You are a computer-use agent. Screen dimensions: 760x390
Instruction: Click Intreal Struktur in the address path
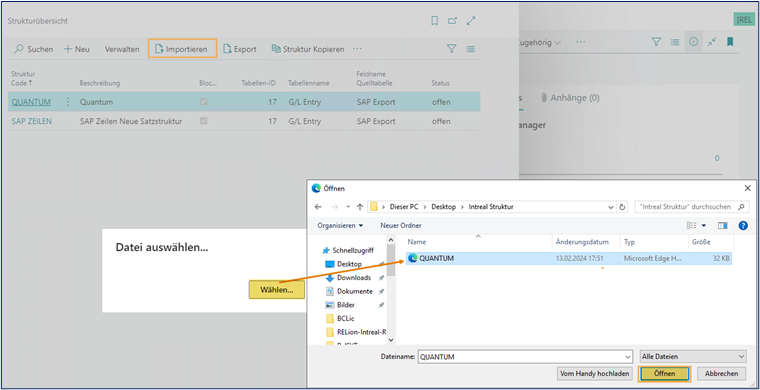[491, 207]
